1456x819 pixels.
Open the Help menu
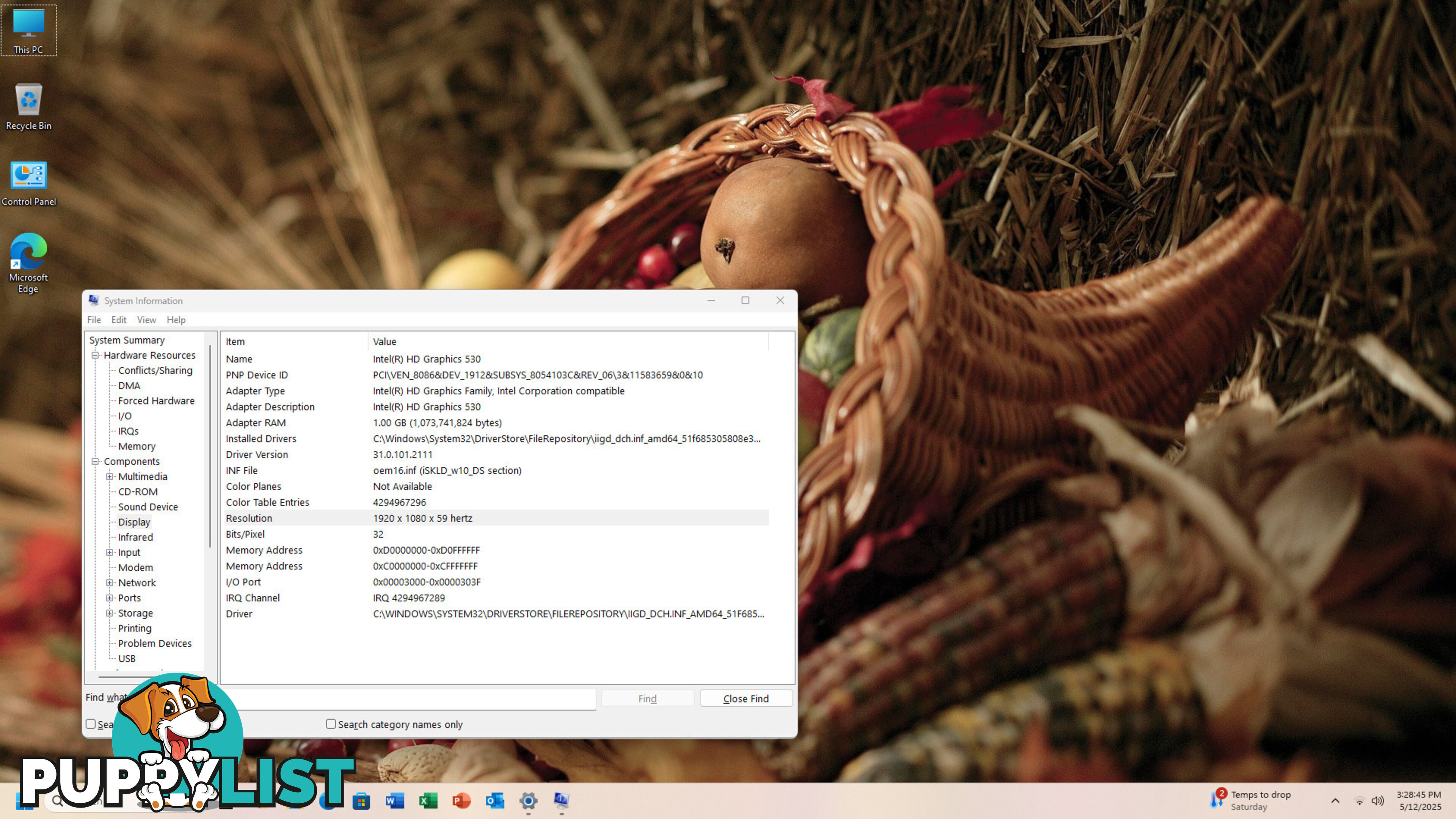176,320
